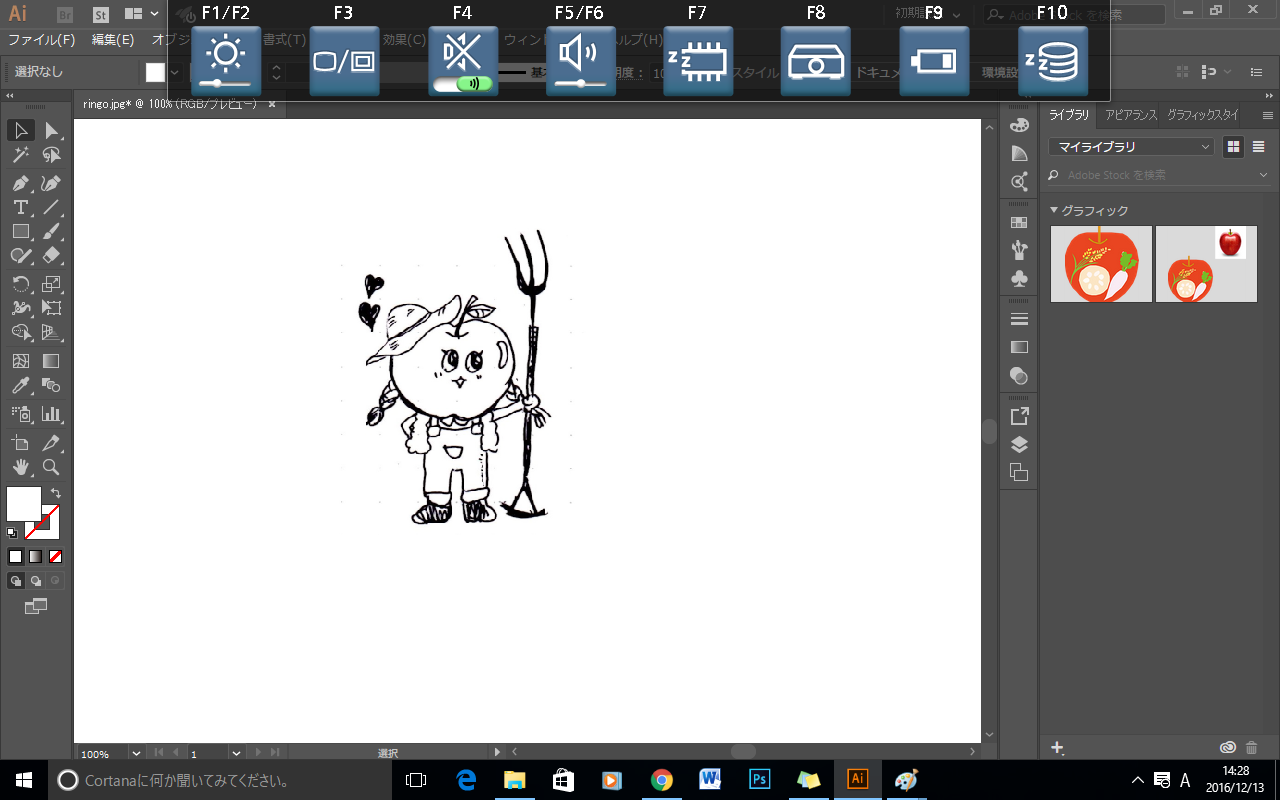Pick the Paintbrush tool

tap(51, 232)
